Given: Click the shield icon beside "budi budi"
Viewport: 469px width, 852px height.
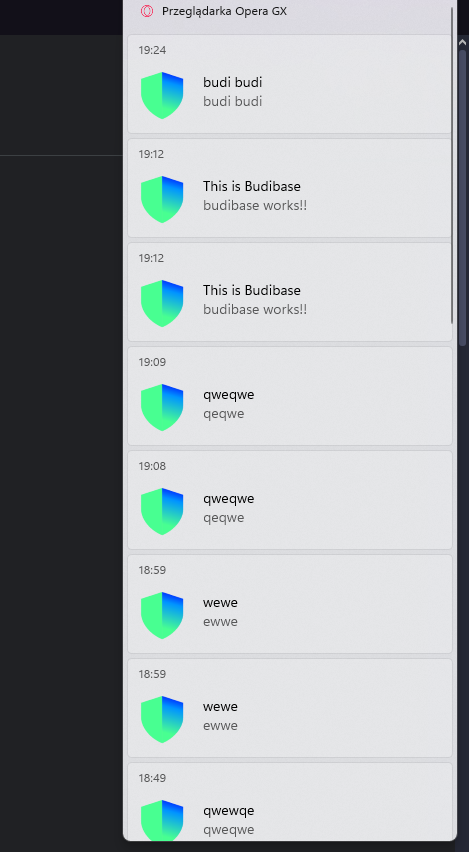Looking at the screenshot, I should pyautogui.click(x=162, y=95).
